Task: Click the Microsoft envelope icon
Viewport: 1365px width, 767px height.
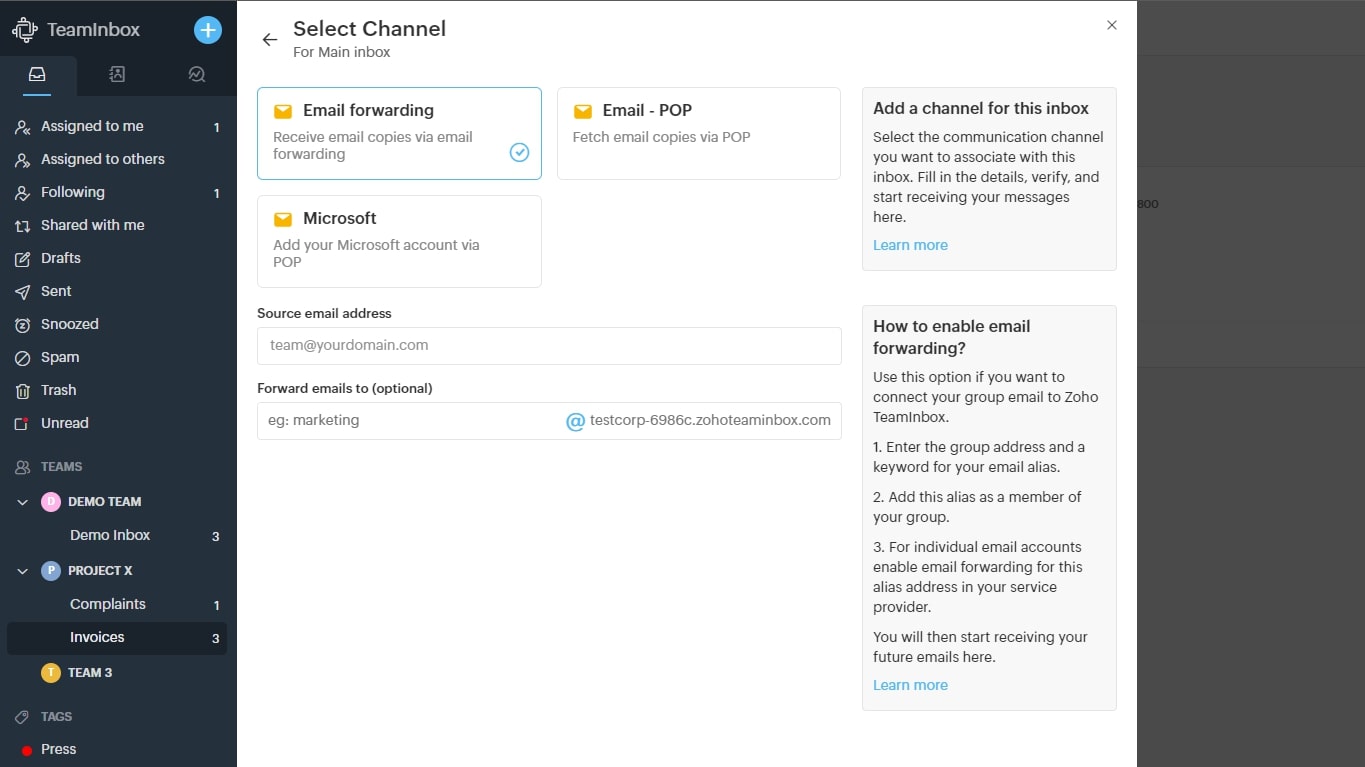Action: (x=283, y=219)
